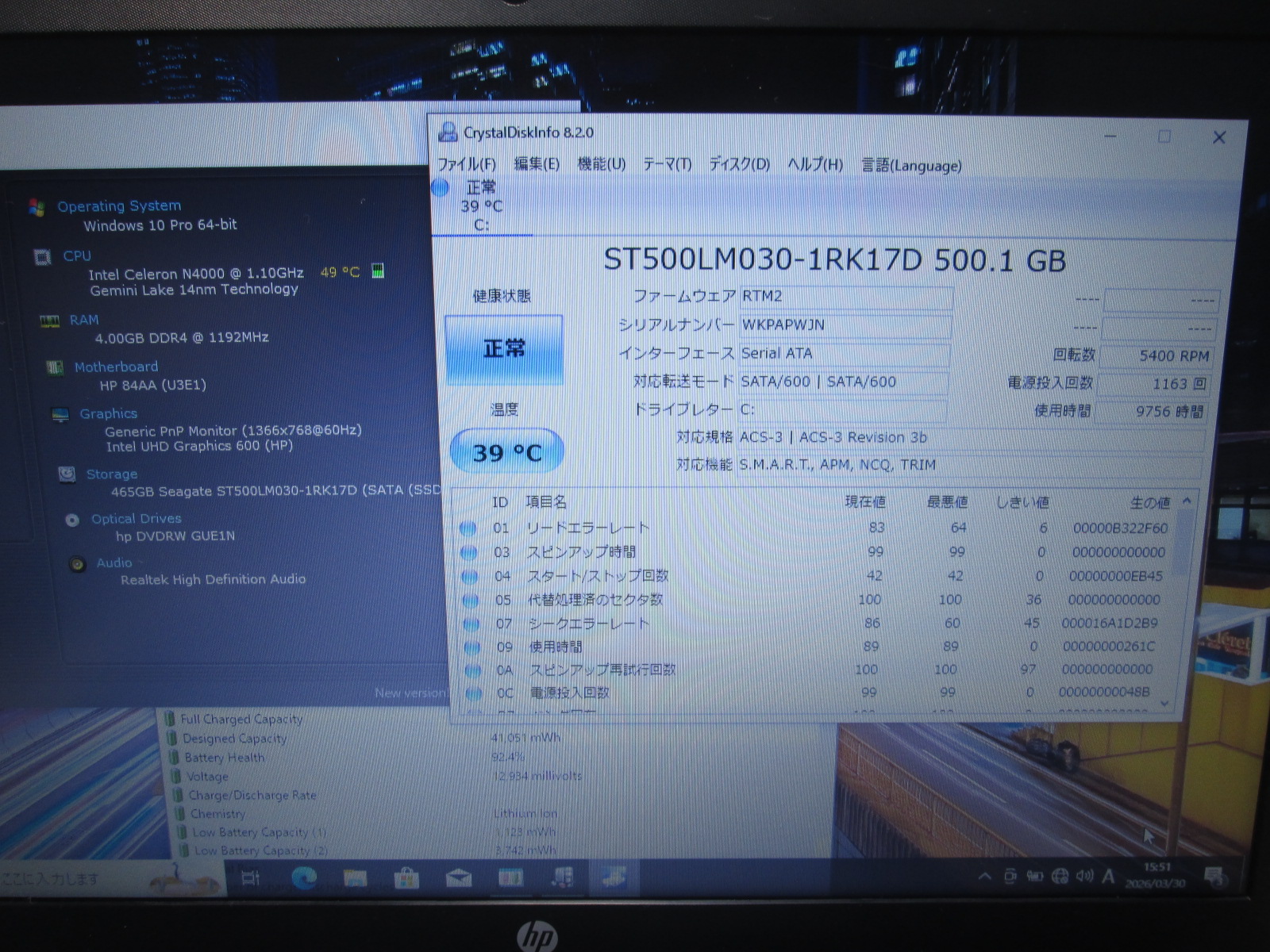Viewport: 1270px width, 952px height.
Task: Open the 機能(U) menu
Action: 601,164
